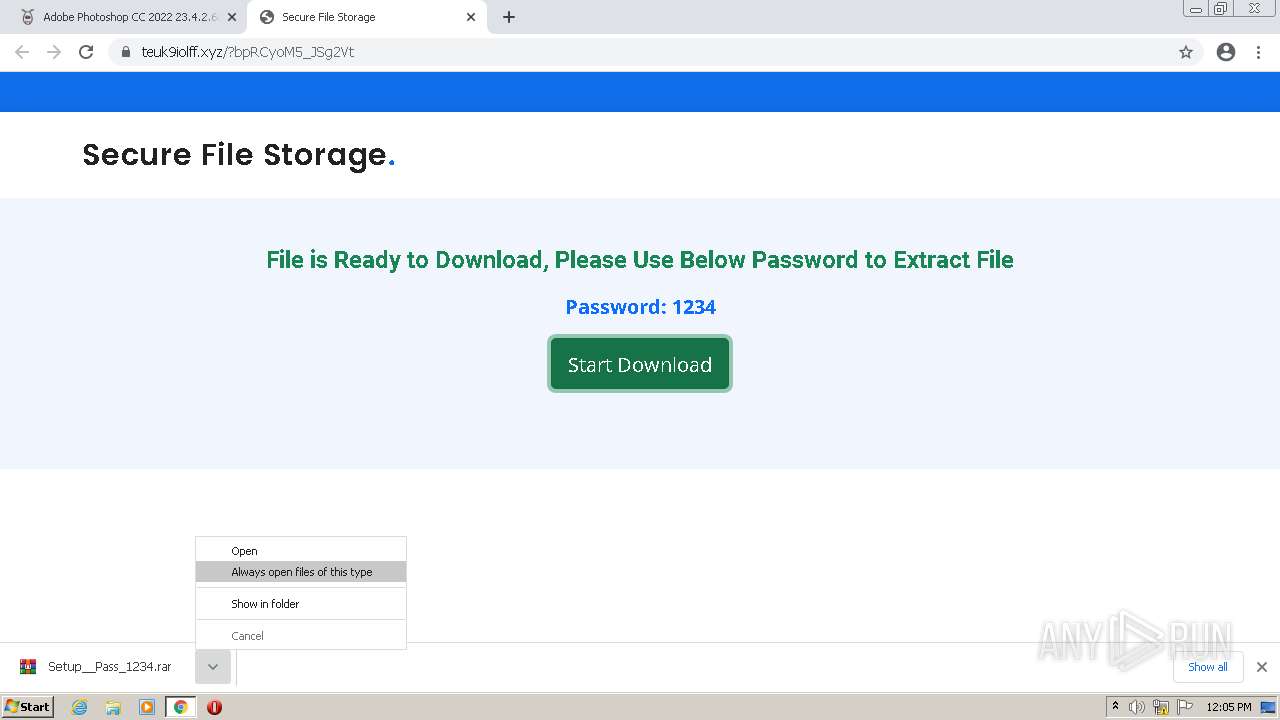Image resolution: width=1280 pixels, height=720 pixels.
Task: Open the Chrome three-dot menu
Action: [1259, 52]
